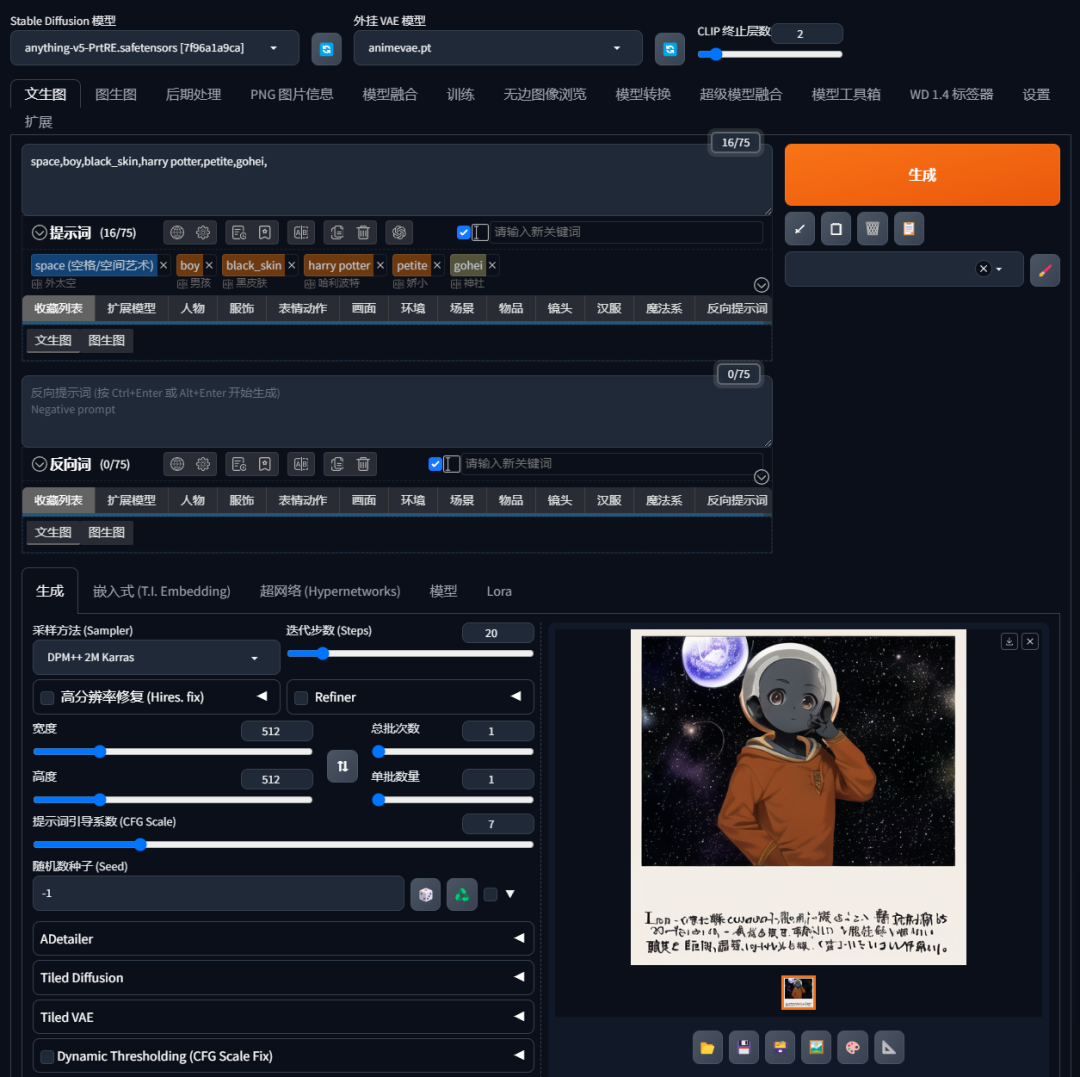Refresh the 外挂 VAE 模型 list
The image size is (1080, 1077).
(670, 48)
